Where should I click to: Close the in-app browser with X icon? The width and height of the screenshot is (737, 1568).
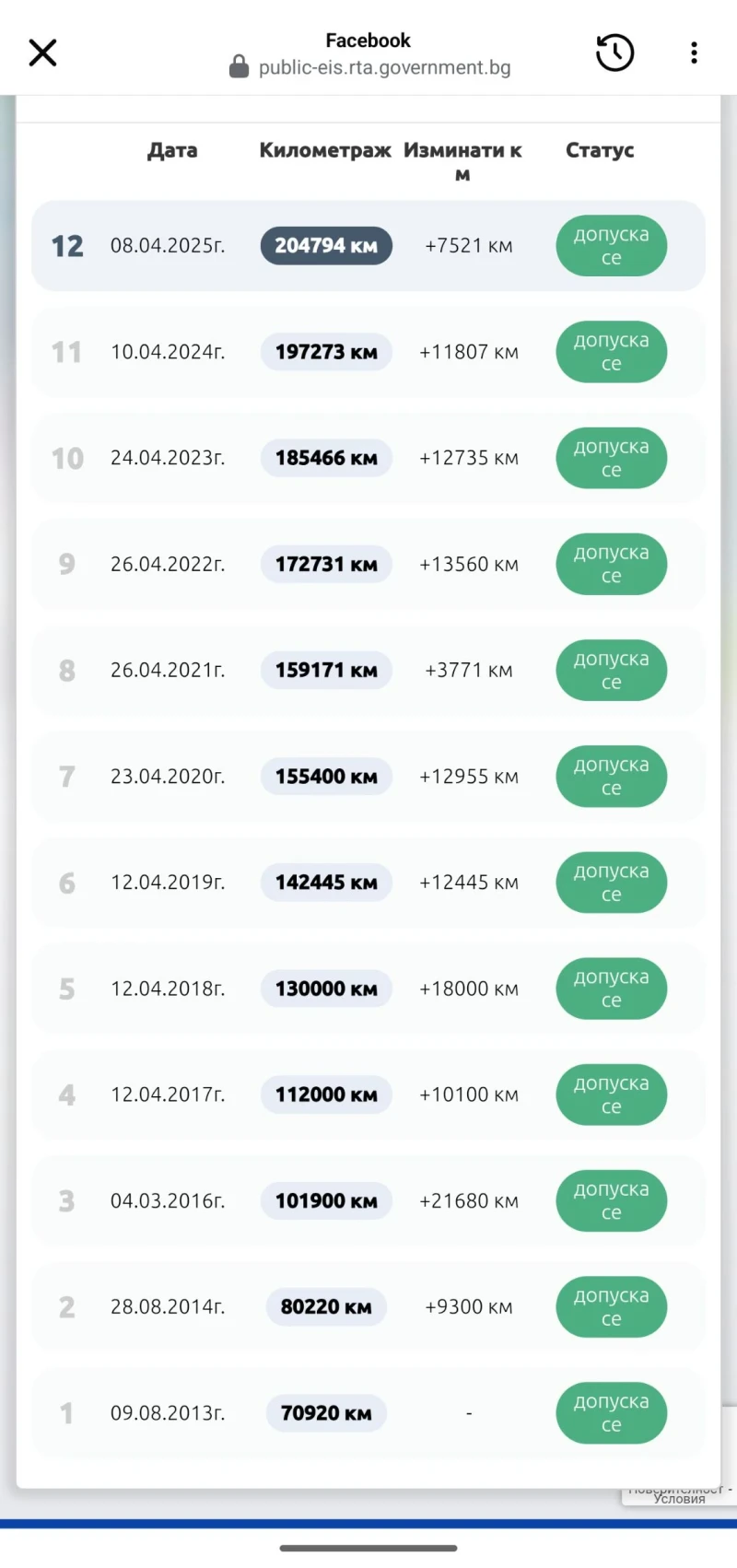(x=42, y=53)
